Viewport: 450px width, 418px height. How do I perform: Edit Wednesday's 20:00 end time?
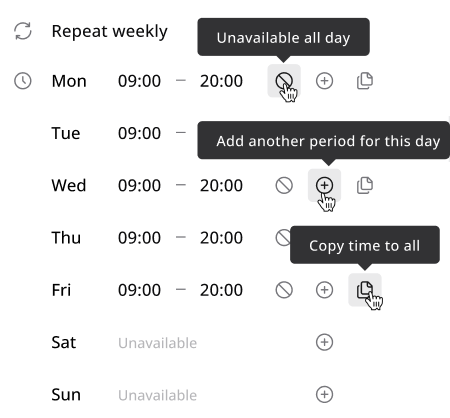click(x=221, y=185)
